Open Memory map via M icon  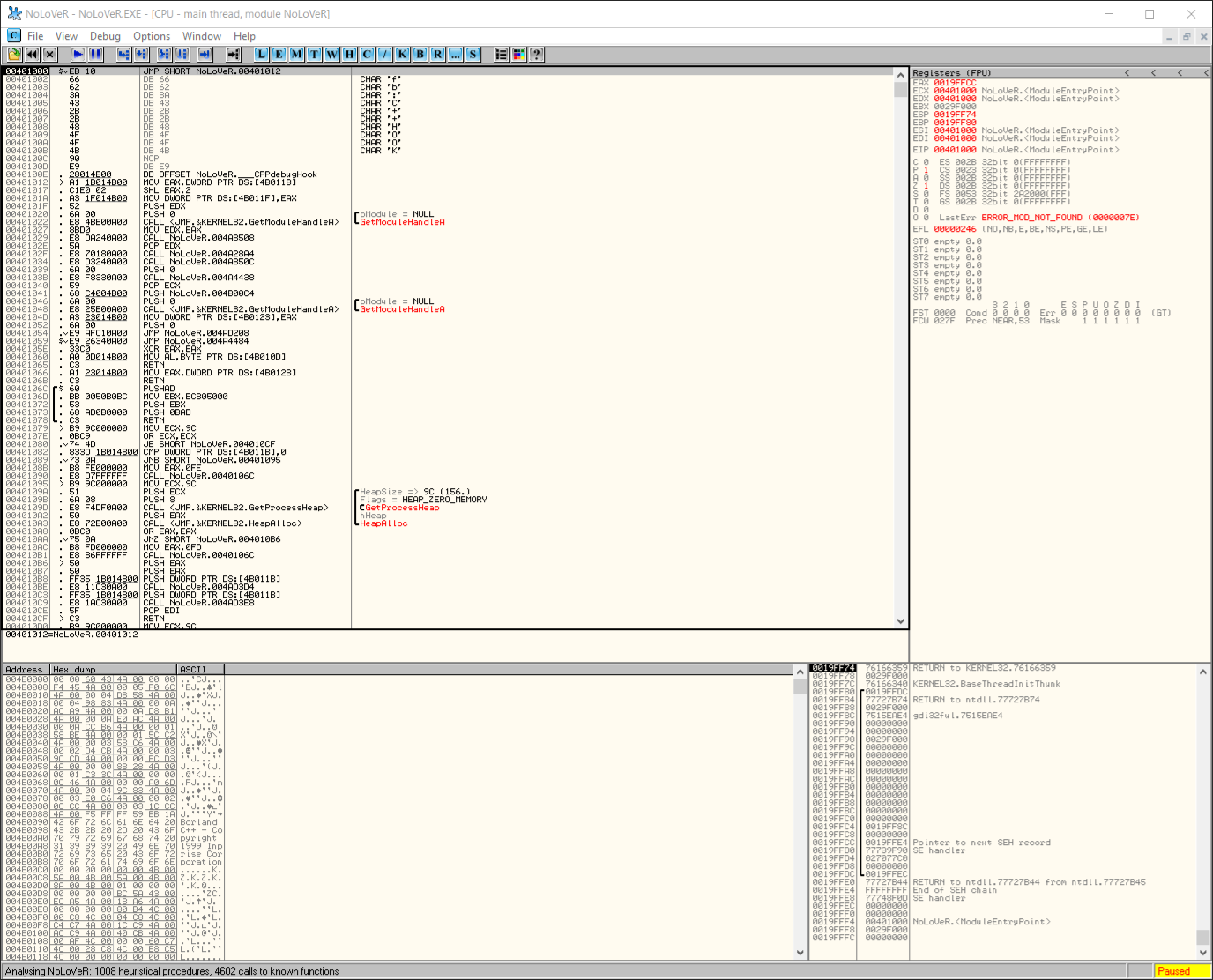(297, 54)
